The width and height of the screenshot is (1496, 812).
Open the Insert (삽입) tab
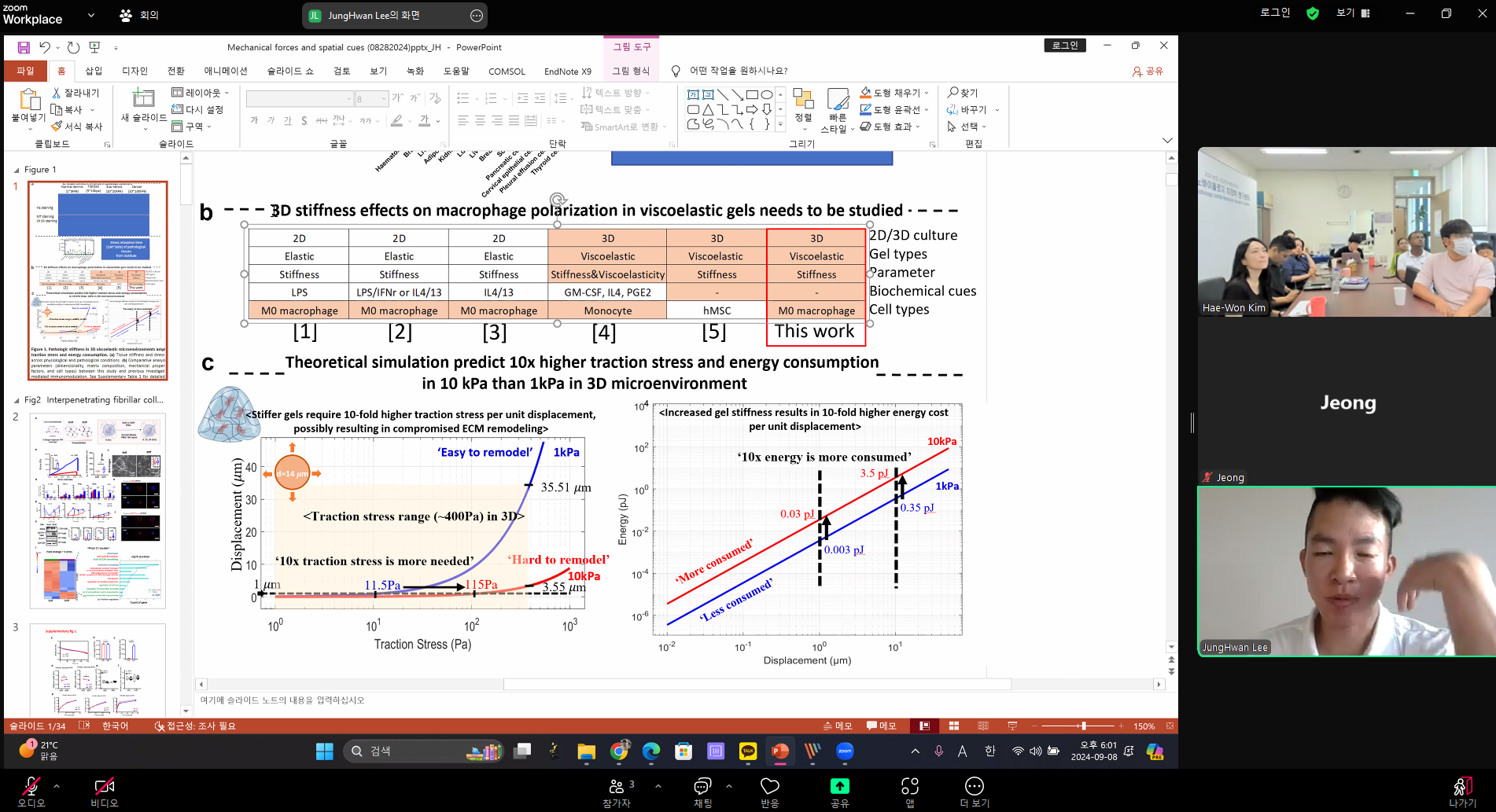pos(94,71)
